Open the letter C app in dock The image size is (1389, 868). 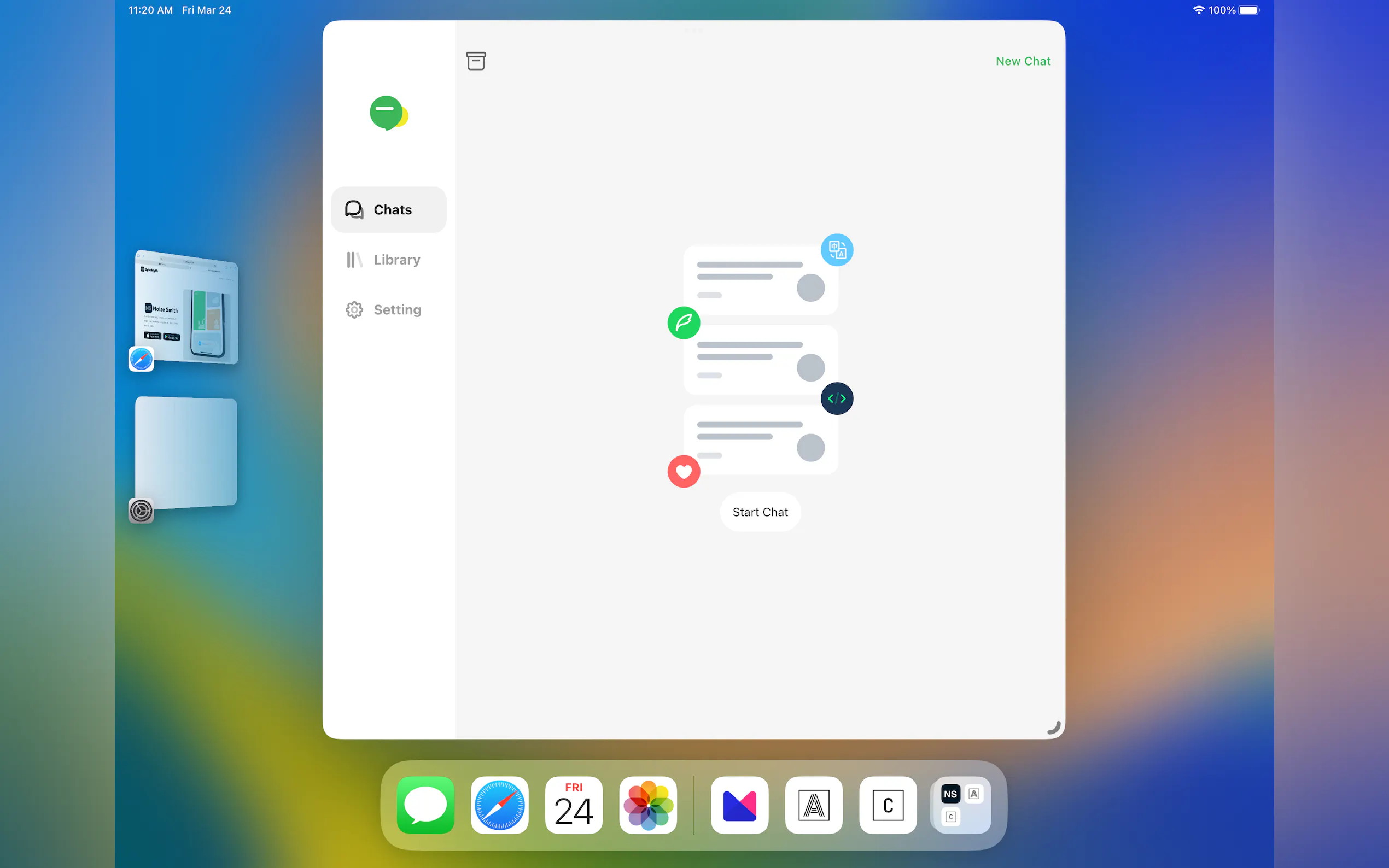click(x=887, y=805)
